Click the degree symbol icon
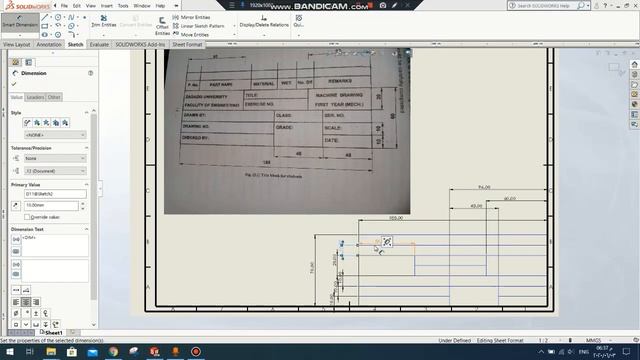 26,313
